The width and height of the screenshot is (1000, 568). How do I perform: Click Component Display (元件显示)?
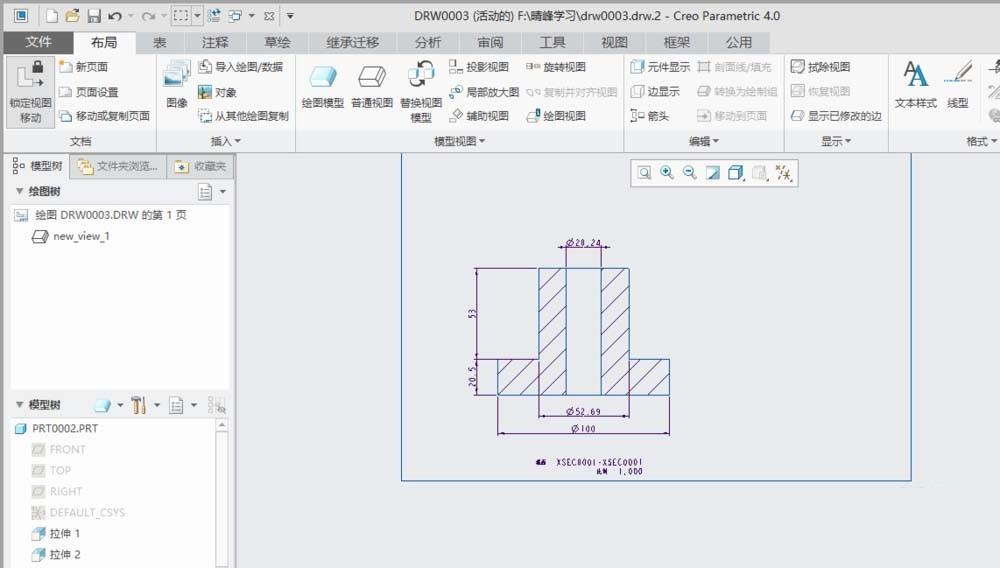pyautogui.click(x=660, y=67)
